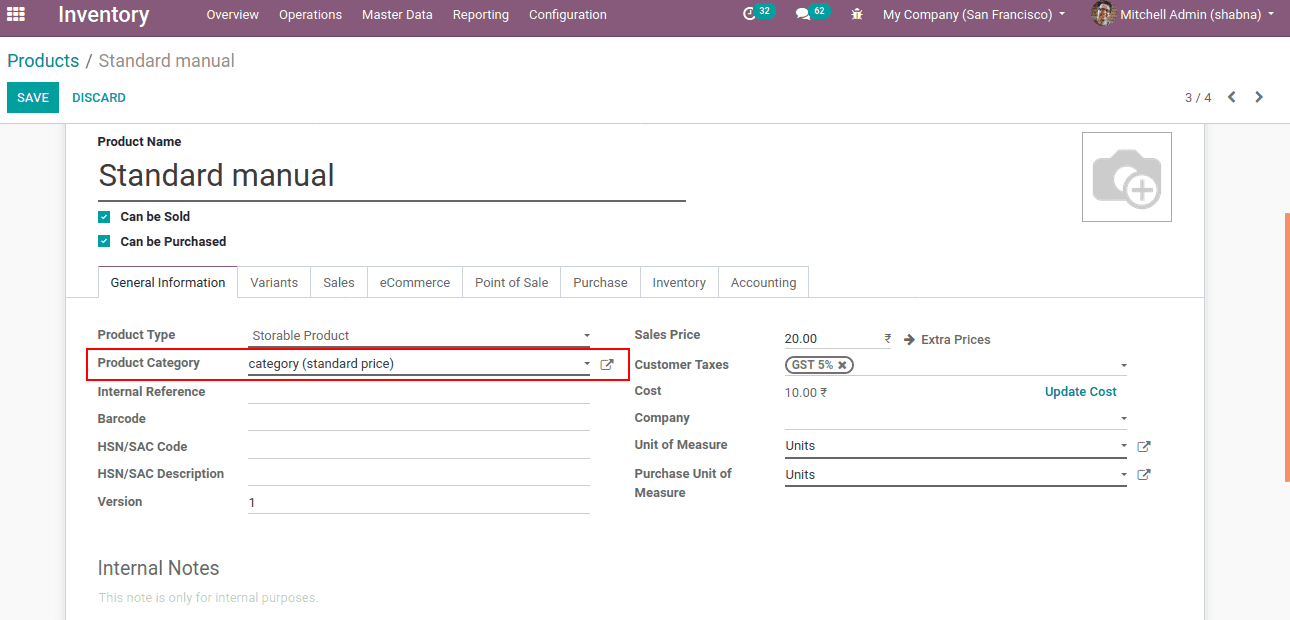This screenshot has height=620, width=1290.
Task: Go to Products breadcrumb
Action: pos(43,61)
